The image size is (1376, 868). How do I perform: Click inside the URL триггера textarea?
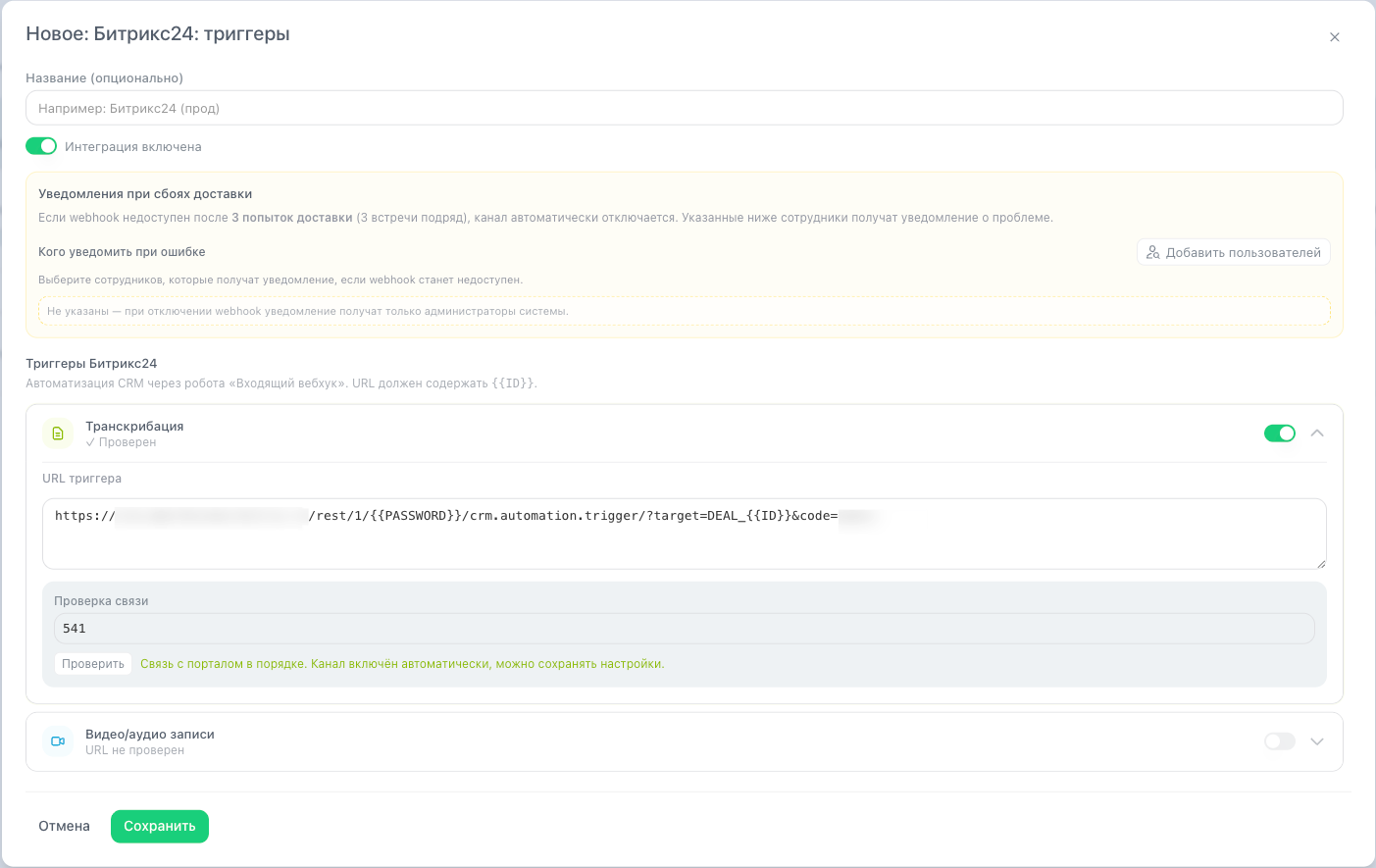[x=685, y=534]
